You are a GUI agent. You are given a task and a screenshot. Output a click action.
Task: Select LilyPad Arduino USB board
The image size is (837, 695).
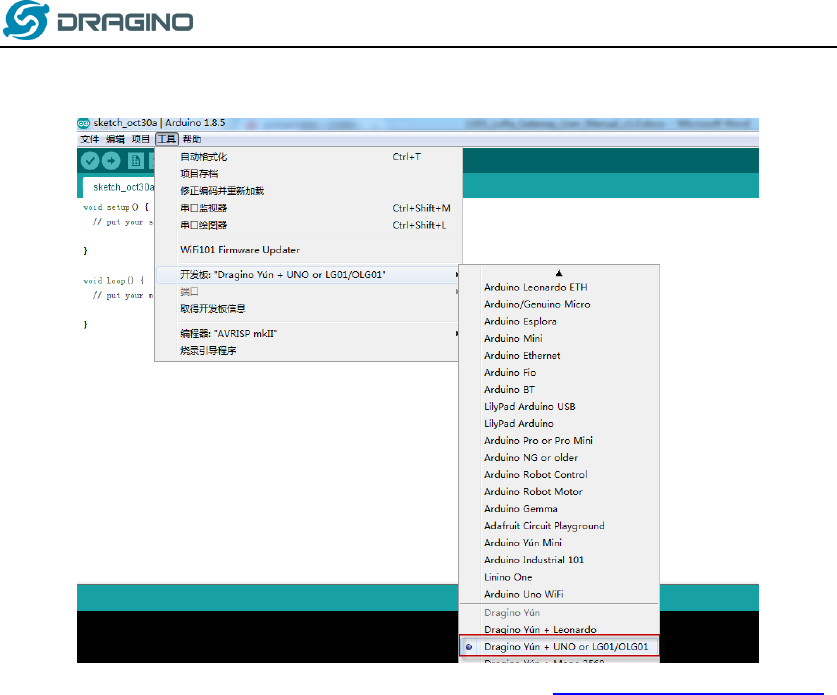(x=559, y=407)
